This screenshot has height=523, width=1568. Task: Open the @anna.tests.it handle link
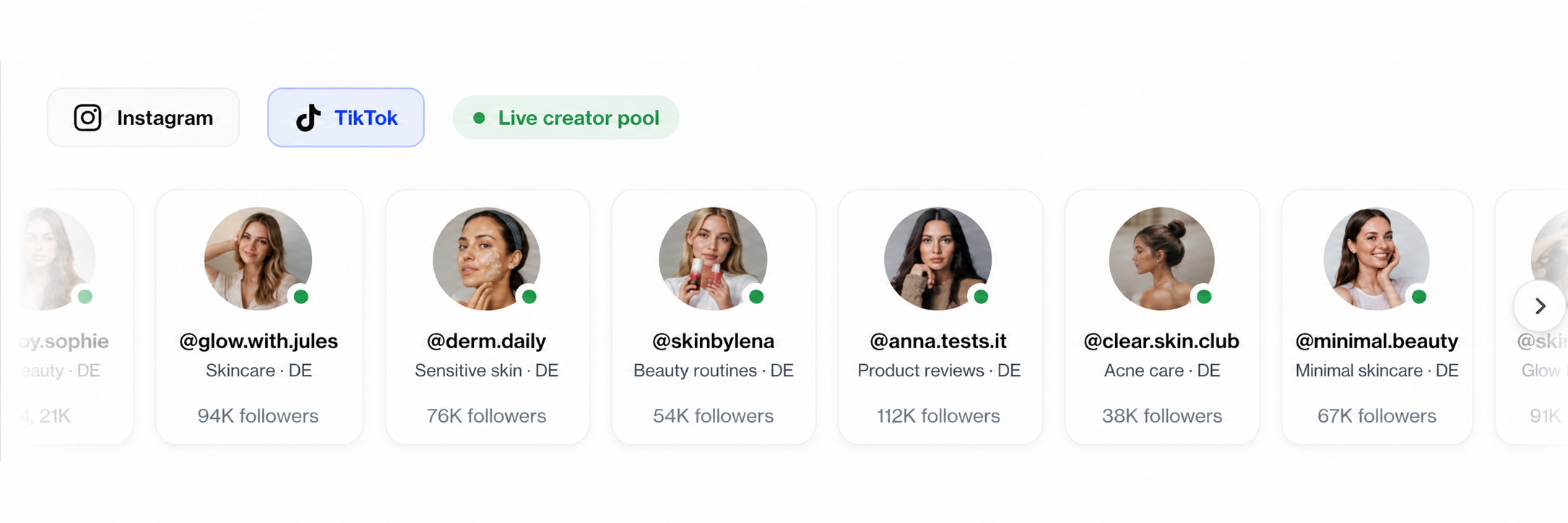click(938, 341)
